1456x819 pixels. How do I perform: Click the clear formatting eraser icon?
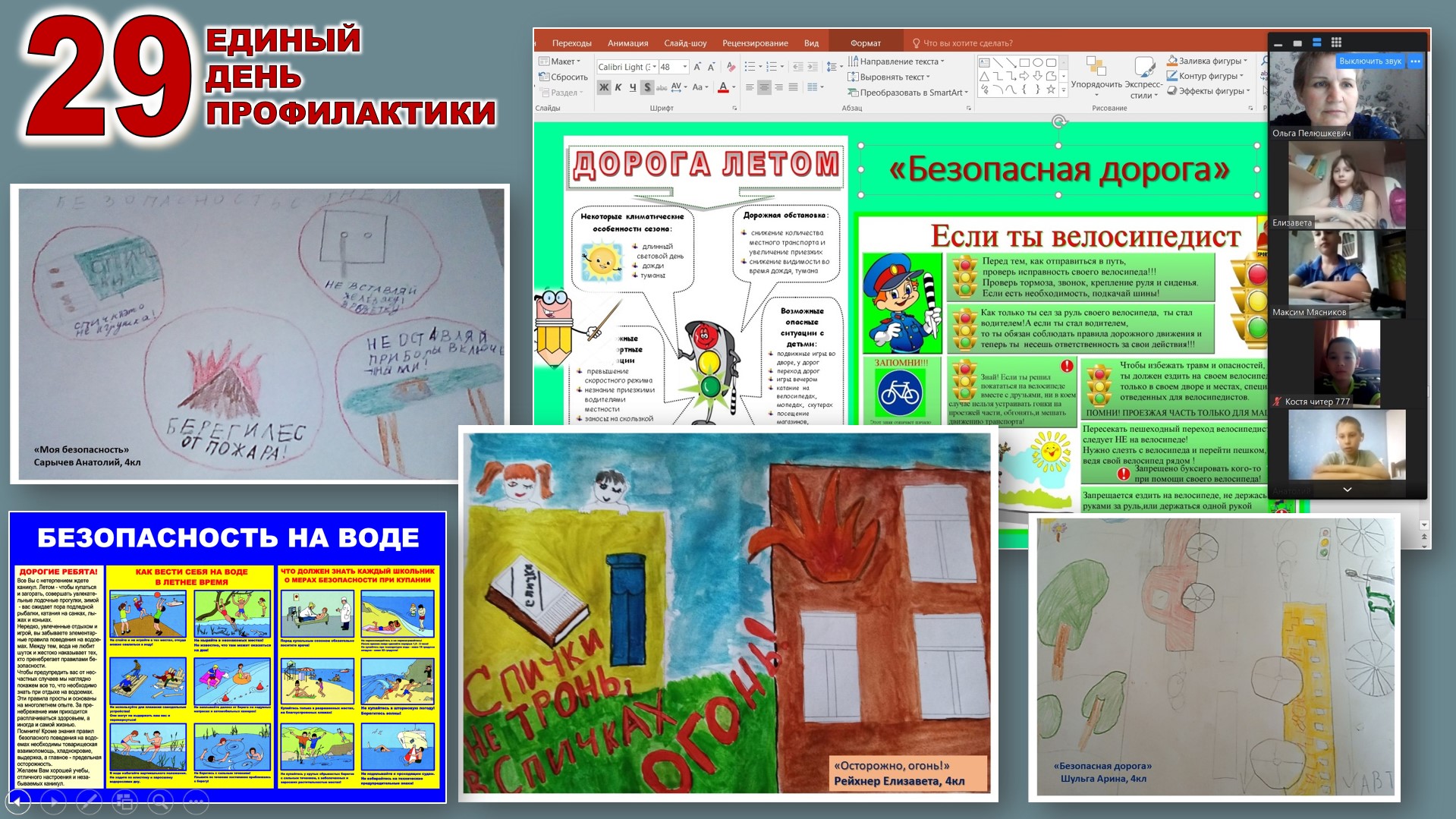731,67
